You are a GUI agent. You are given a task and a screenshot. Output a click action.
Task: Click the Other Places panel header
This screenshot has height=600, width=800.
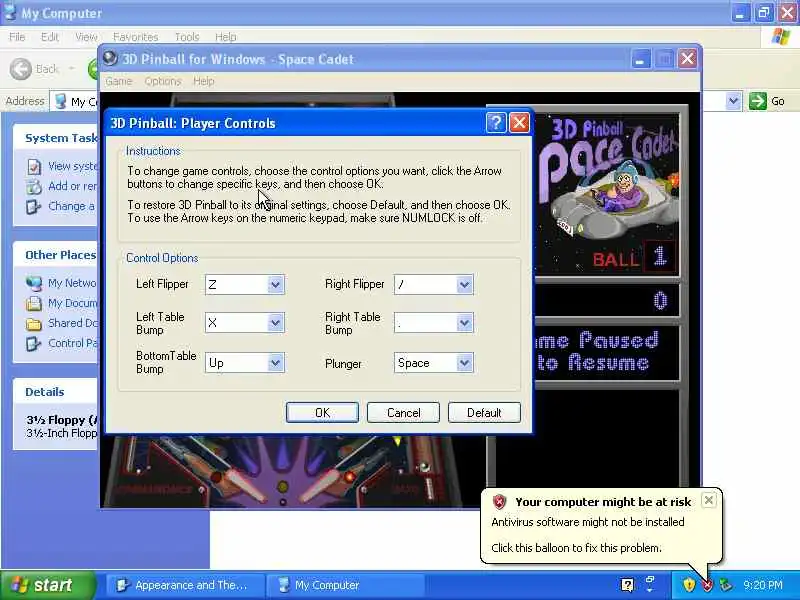coord(56,255)
